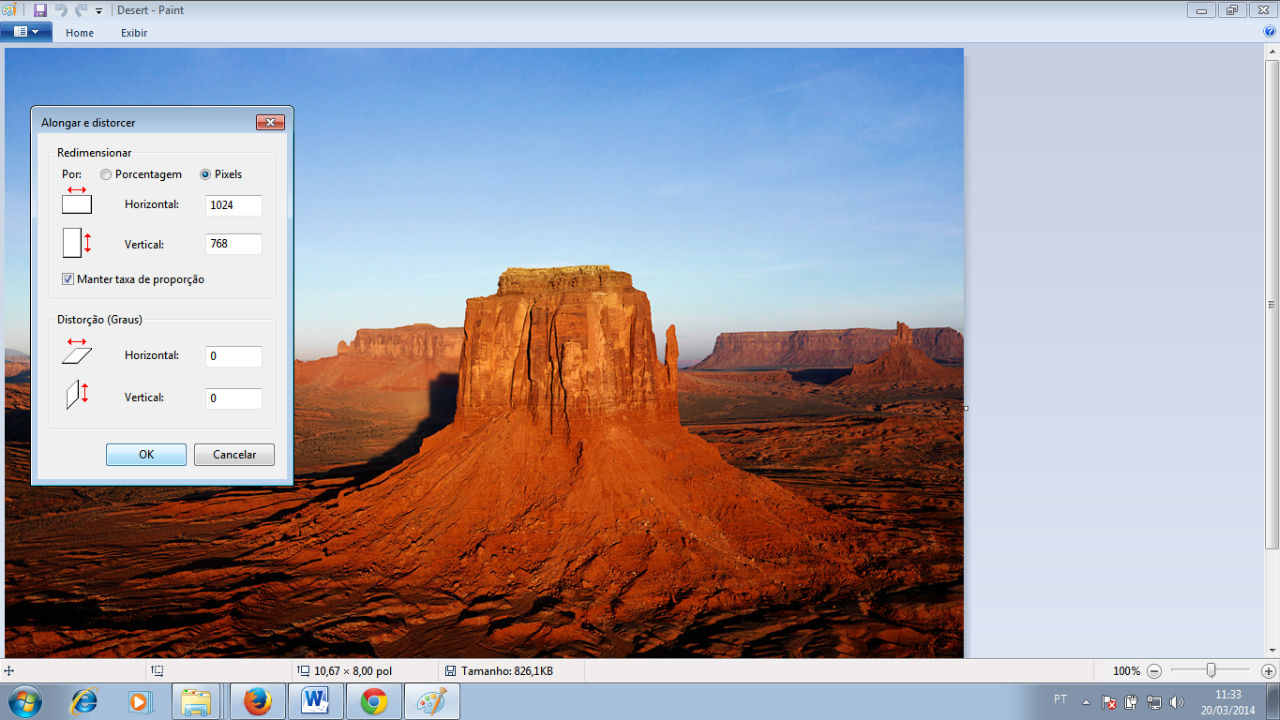
Task: Open the Customize Quick Access Toolbar arrow
Action: click(99, 11)
